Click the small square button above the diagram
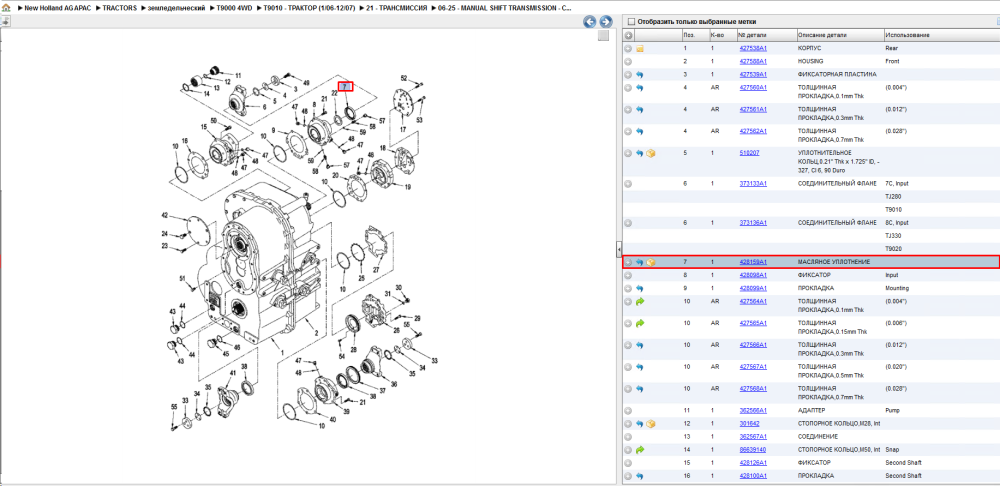 click(x=603, y=36)
